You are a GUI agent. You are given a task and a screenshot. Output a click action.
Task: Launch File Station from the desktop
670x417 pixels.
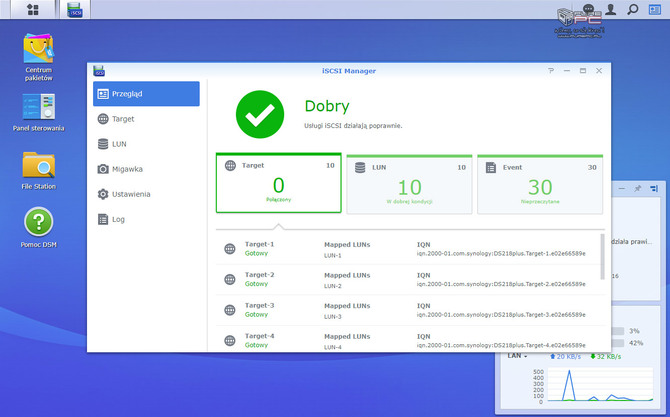pos(38,171)
